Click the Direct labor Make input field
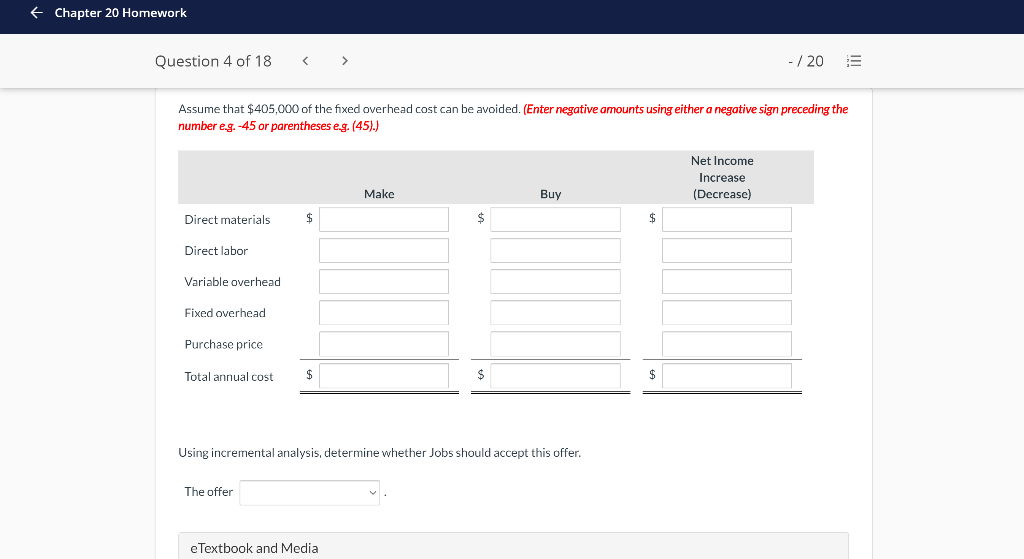1024x559 pixels. [x=384, y=251]
